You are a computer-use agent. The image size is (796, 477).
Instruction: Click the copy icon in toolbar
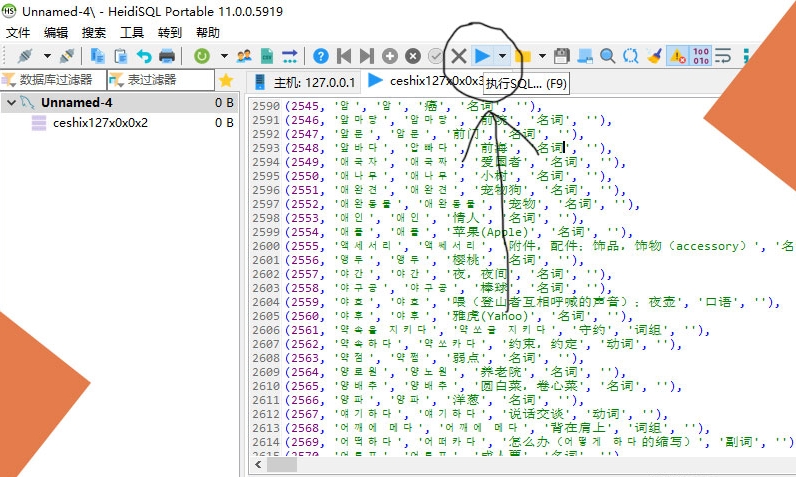pyautogui.click(x=98, y=56)
